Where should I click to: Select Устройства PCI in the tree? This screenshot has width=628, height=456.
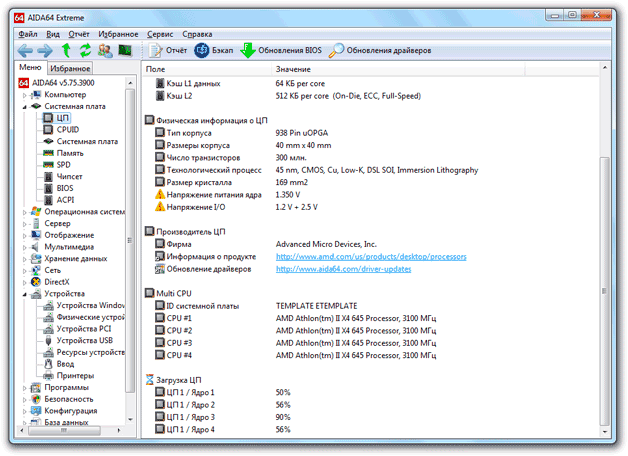point(77,329)
